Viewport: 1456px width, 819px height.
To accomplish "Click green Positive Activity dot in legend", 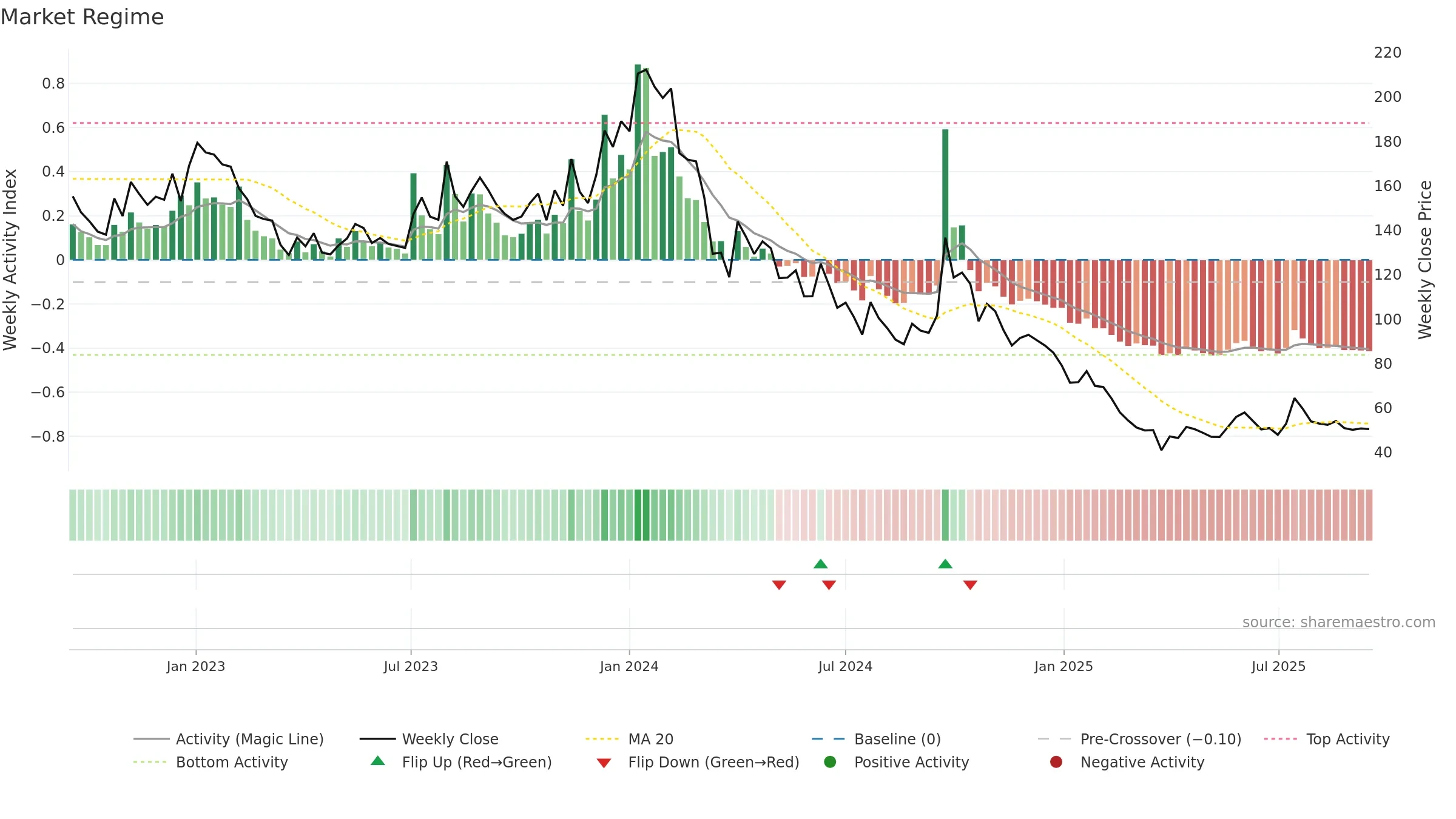I will (x=830, y=761).
